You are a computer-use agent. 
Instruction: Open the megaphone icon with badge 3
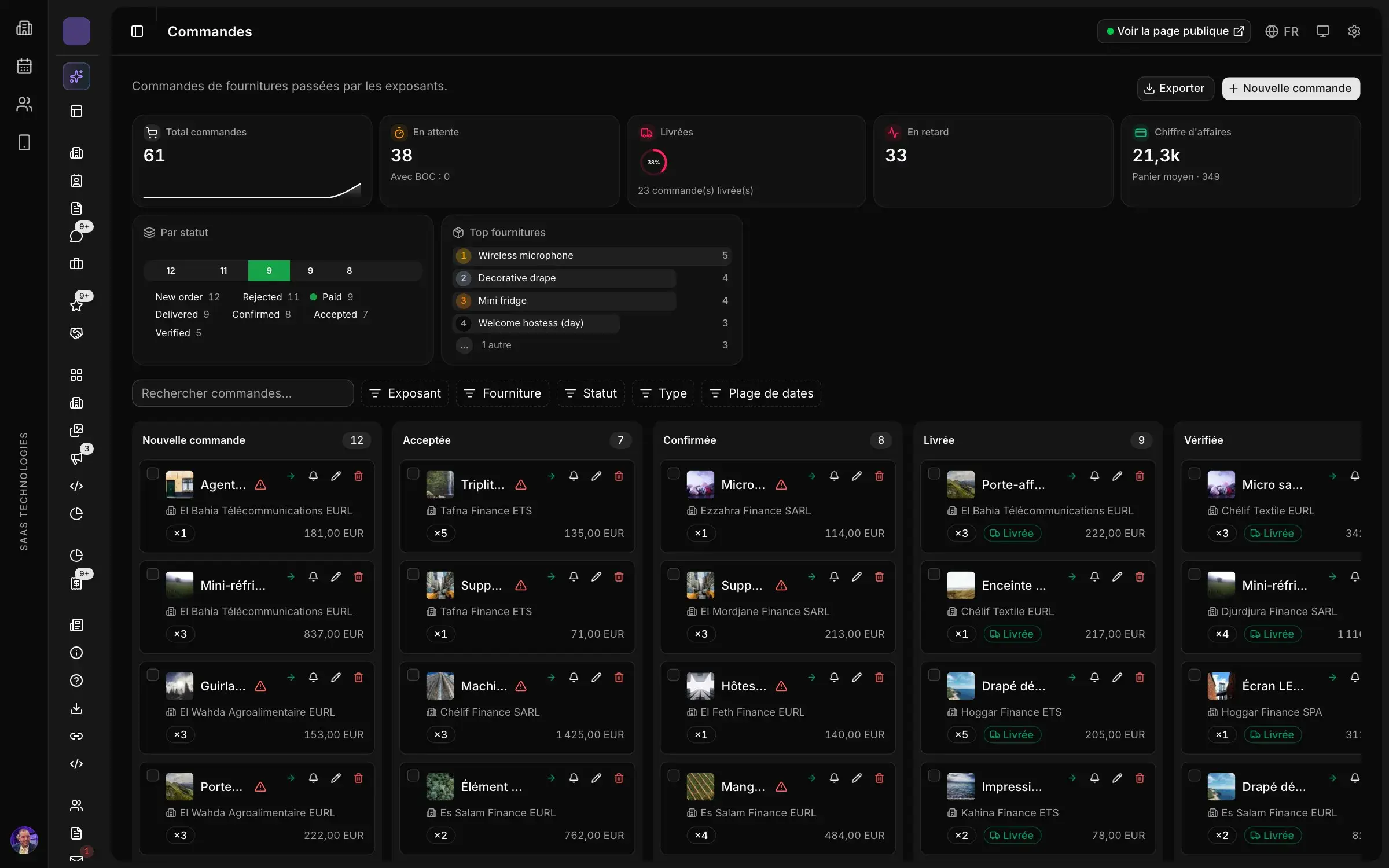[76, 458]
